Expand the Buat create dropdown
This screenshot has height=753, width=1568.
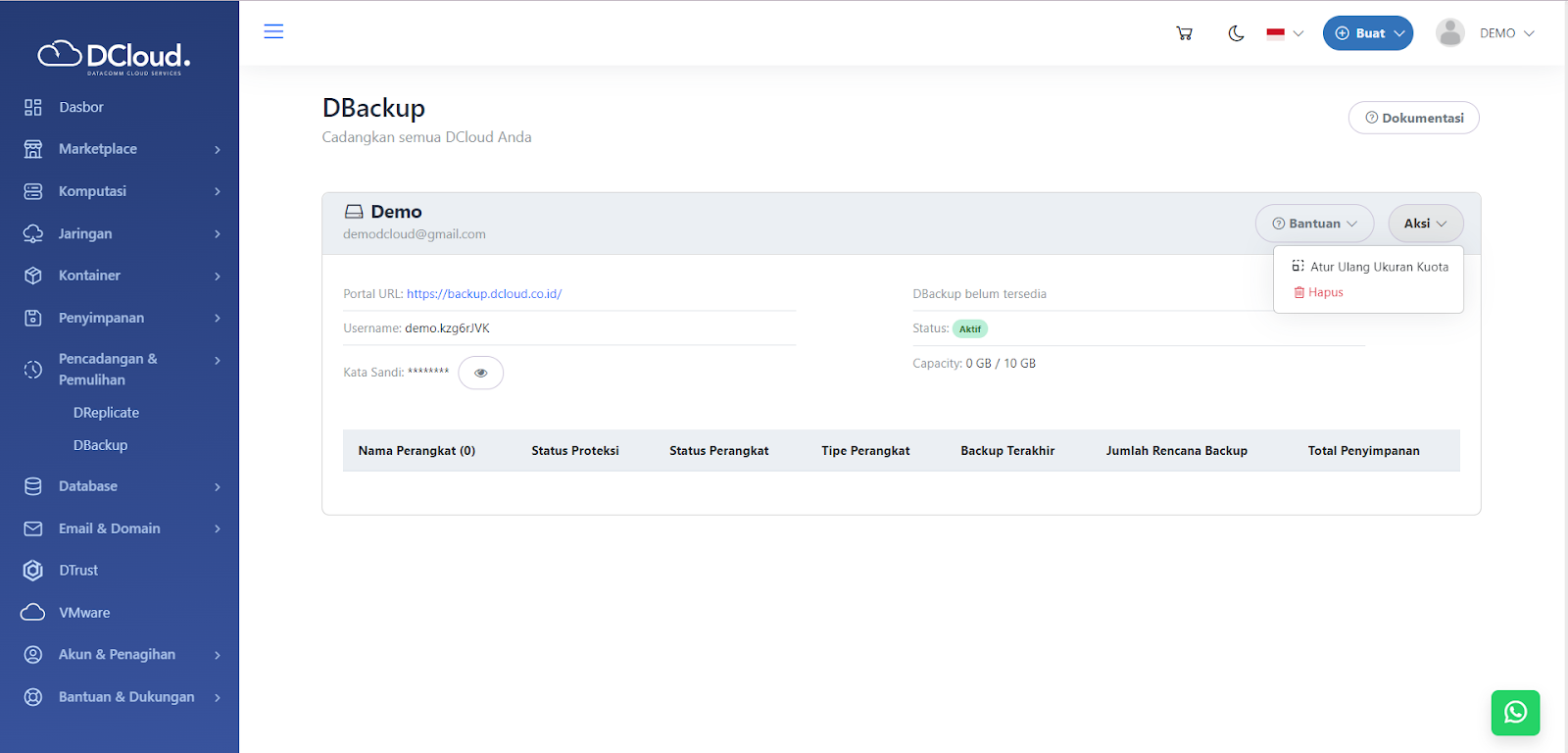coord(1368,33)
